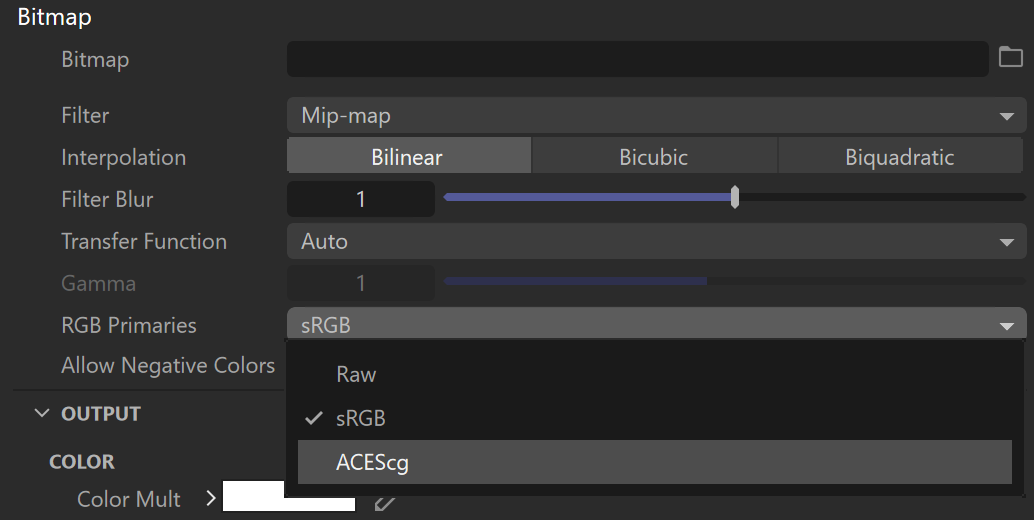
Task: Click the COLOR section heading
Action: (82, 462)
